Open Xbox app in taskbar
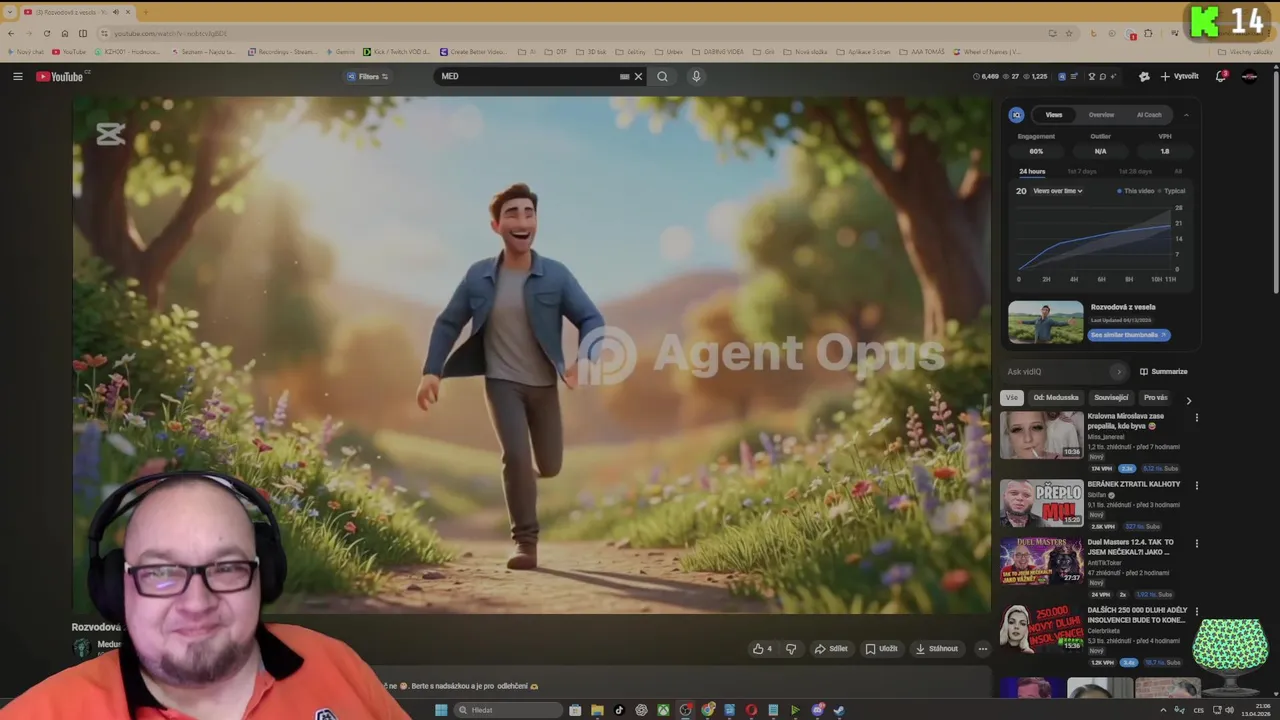This screenshot has width=1280, height=720. pos(663,710)
